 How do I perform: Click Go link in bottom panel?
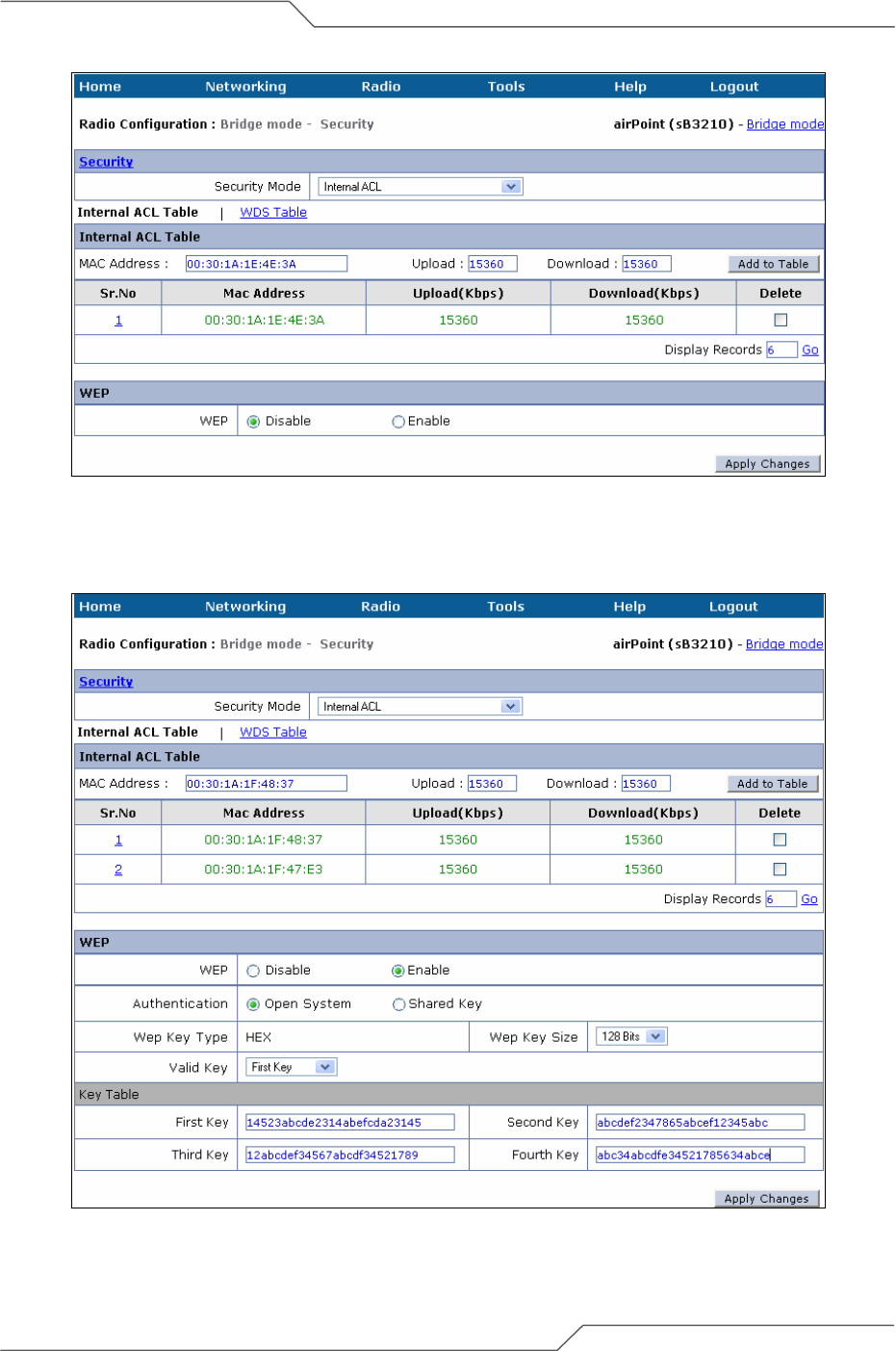(x=809, y=899)
